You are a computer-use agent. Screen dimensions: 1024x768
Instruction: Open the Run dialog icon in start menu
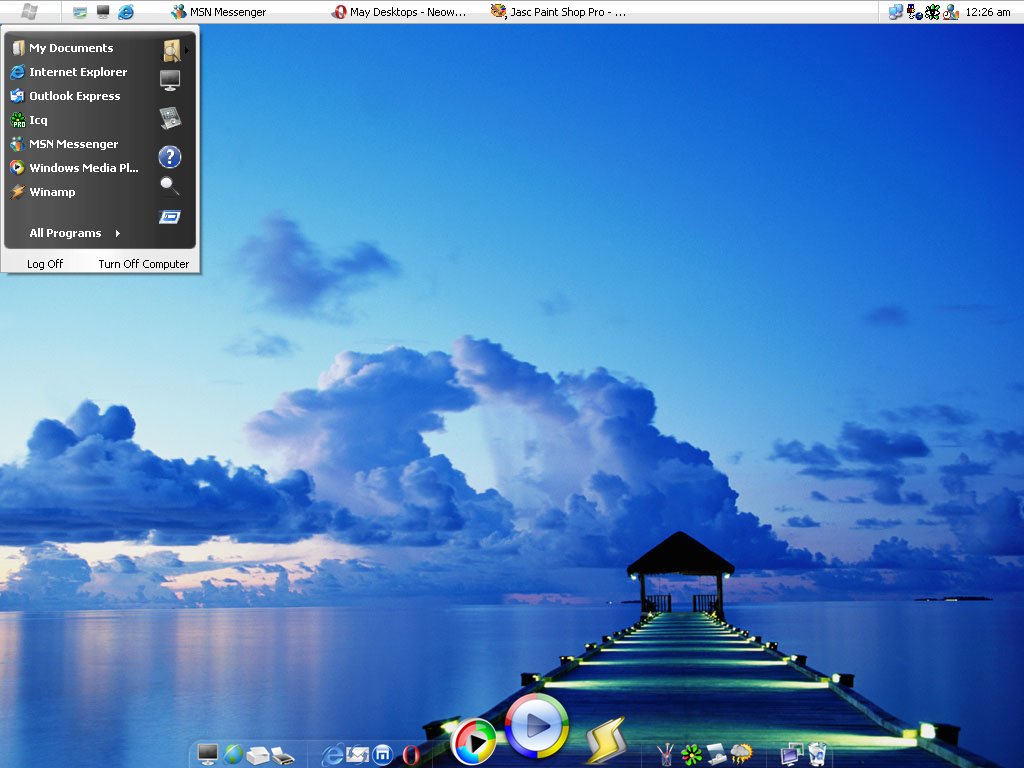click(170, 217)
